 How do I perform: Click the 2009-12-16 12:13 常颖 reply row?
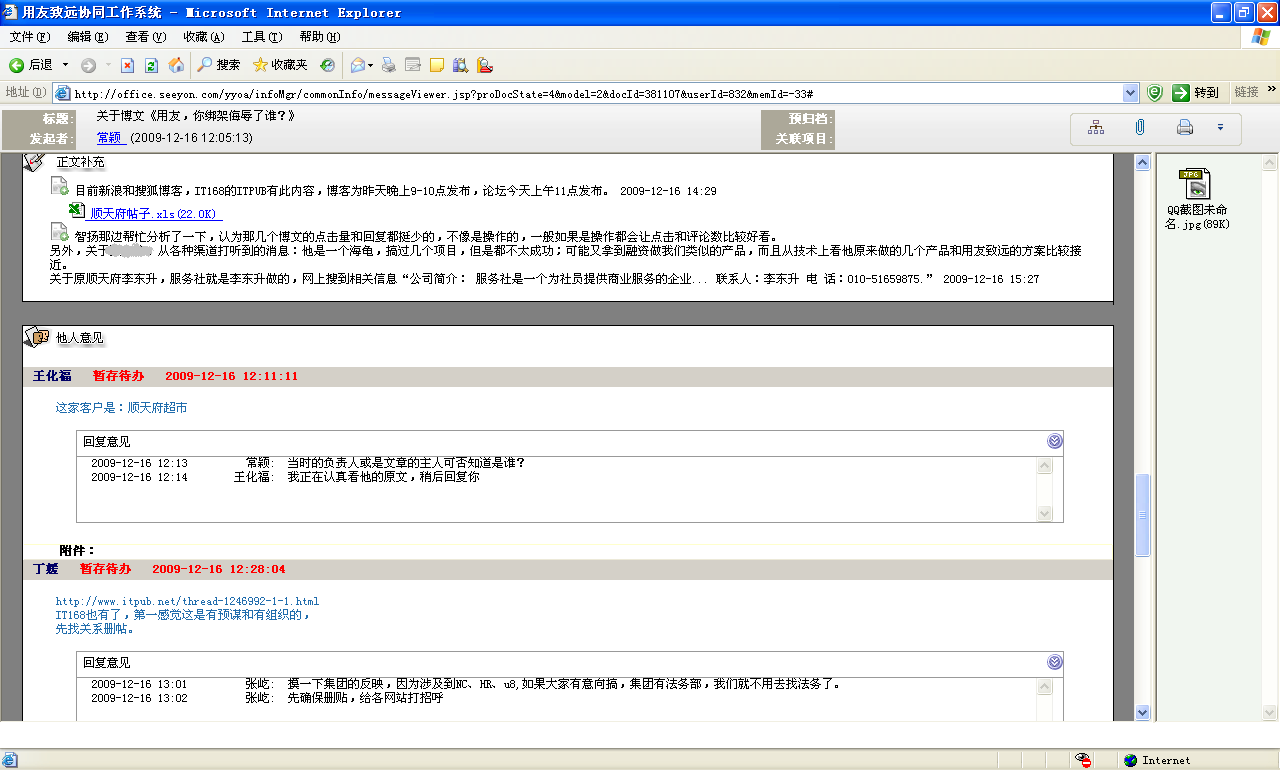[x=308, y=463]
